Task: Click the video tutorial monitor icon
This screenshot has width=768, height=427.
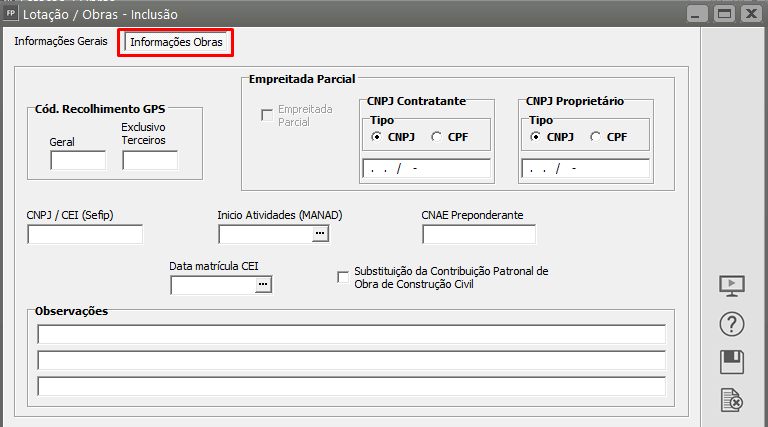Action: point(733,285)
